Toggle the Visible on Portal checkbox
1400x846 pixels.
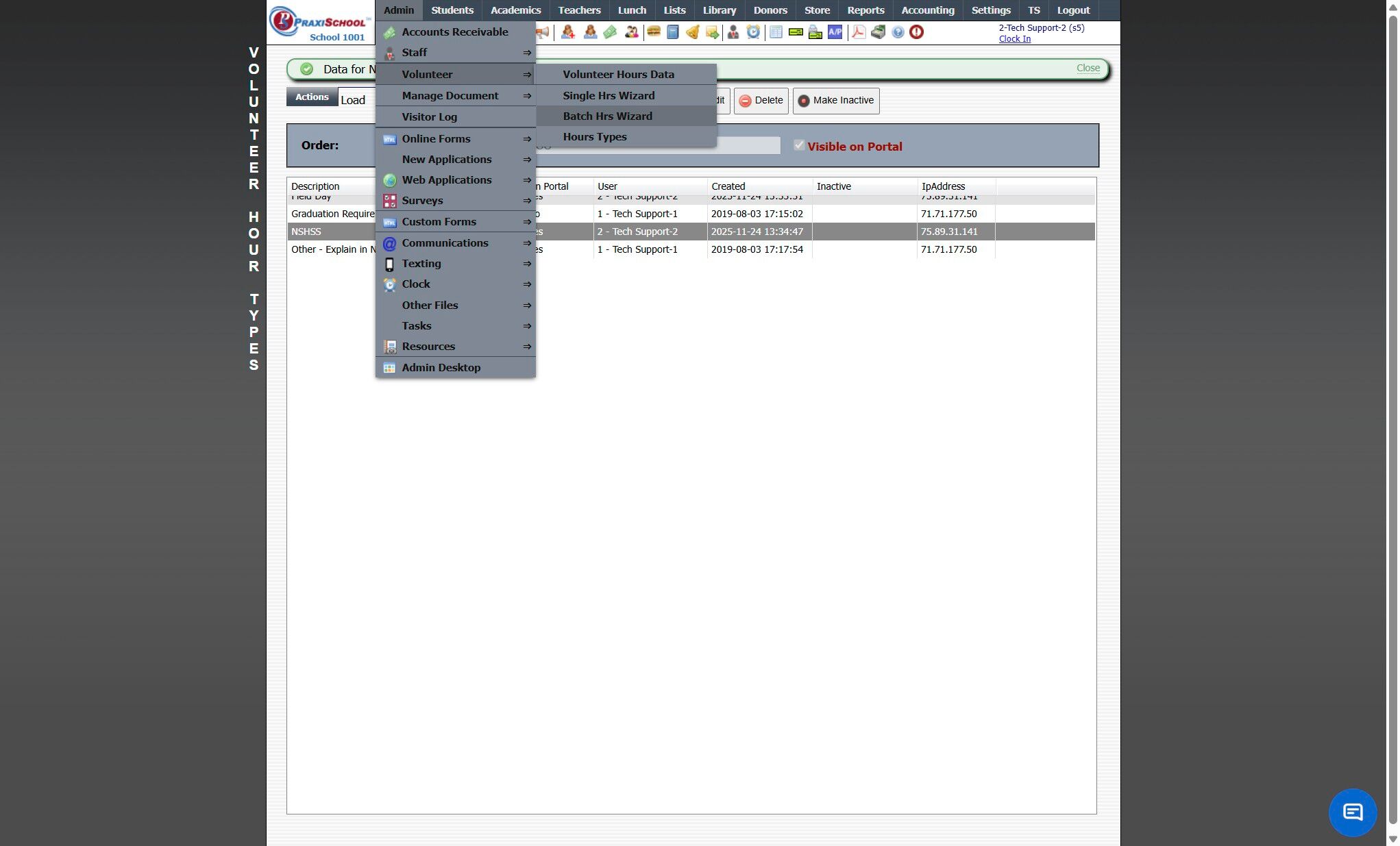tap(799, 145)
